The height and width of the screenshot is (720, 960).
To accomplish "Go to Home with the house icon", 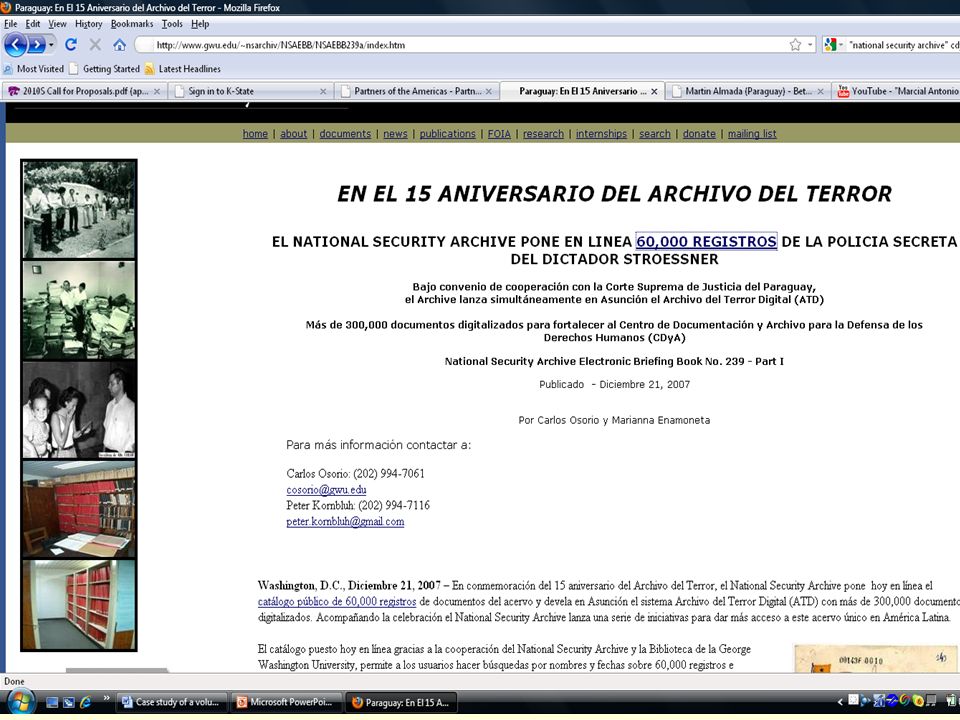I will 119,45.
